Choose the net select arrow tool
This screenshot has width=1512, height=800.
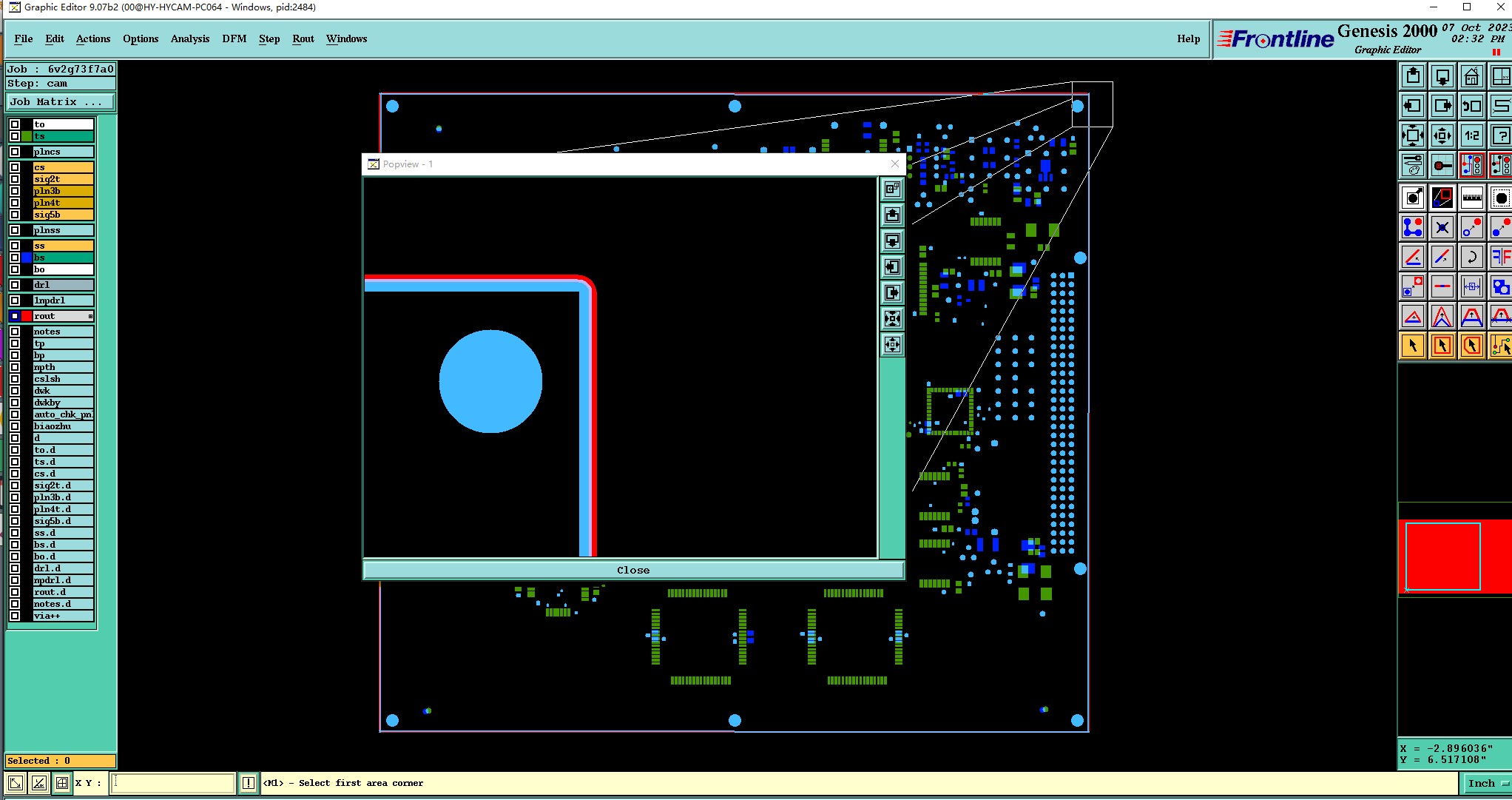pyautogui.click(x=1500, y=346)
